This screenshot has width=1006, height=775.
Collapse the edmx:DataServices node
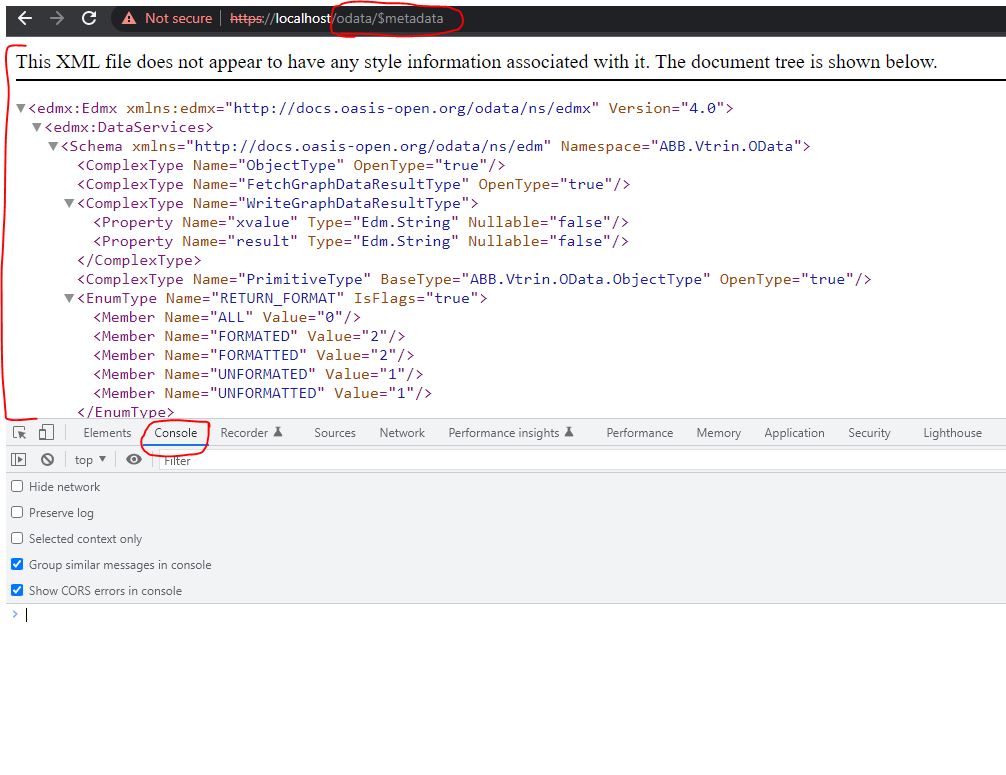click(x=37, y=127)
